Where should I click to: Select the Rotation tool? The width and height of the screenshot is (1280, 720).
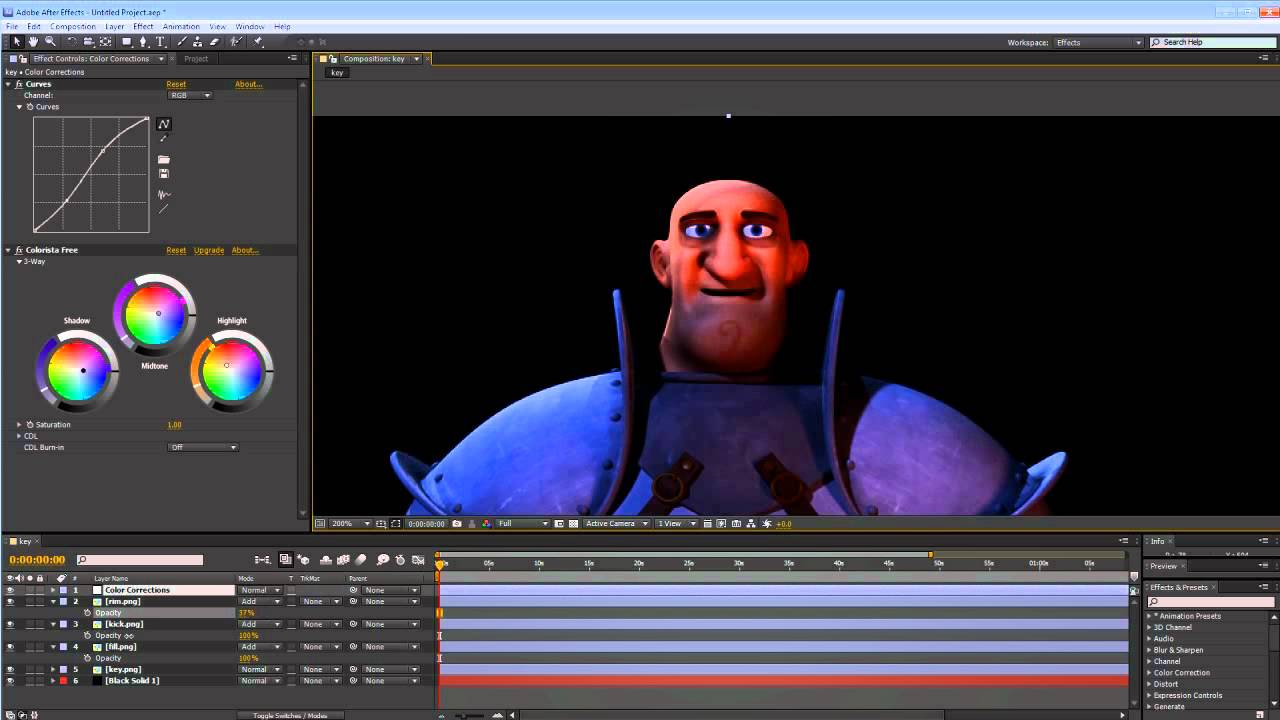(x=72, y=42)
